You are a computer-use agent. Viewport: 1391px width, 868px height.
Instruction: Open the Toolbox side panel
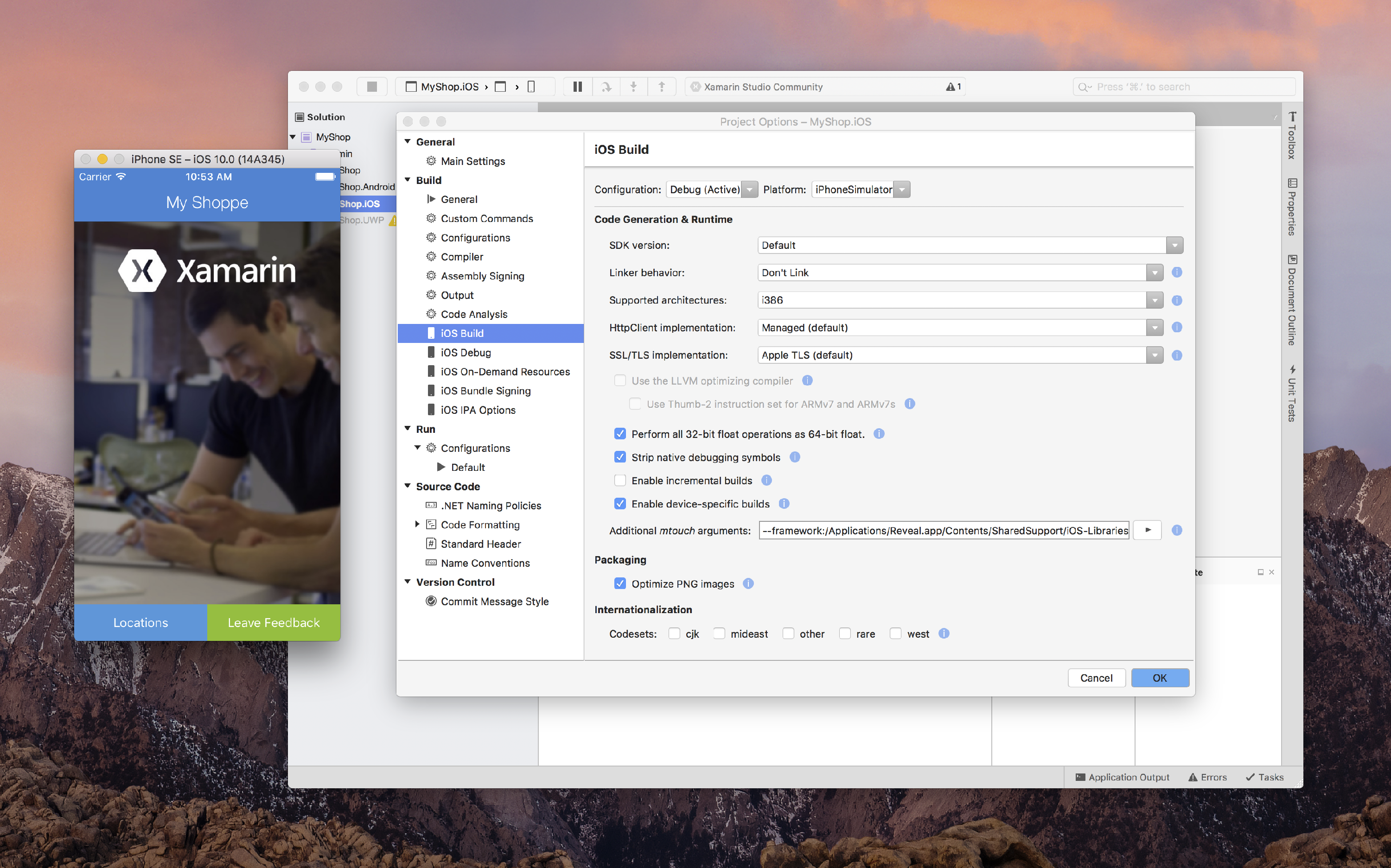tap(1292, 135)
